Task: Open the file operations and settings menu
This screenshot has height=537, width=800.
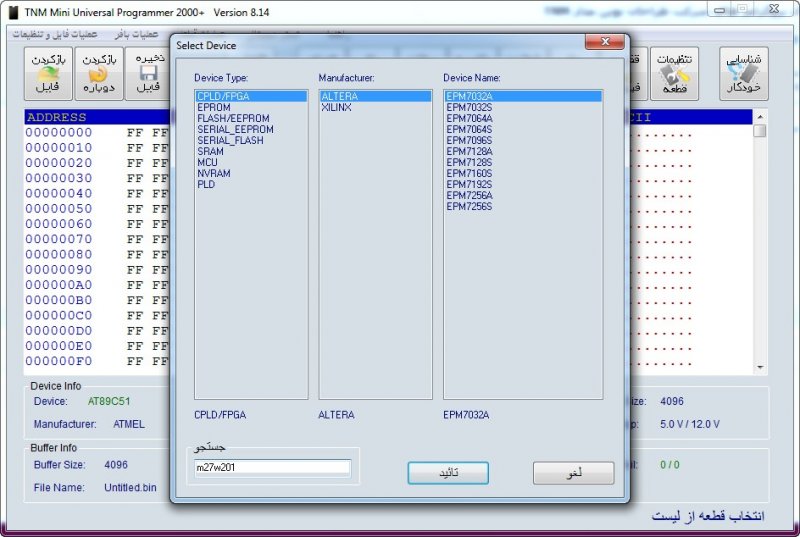Action: [x=55, y=34]
